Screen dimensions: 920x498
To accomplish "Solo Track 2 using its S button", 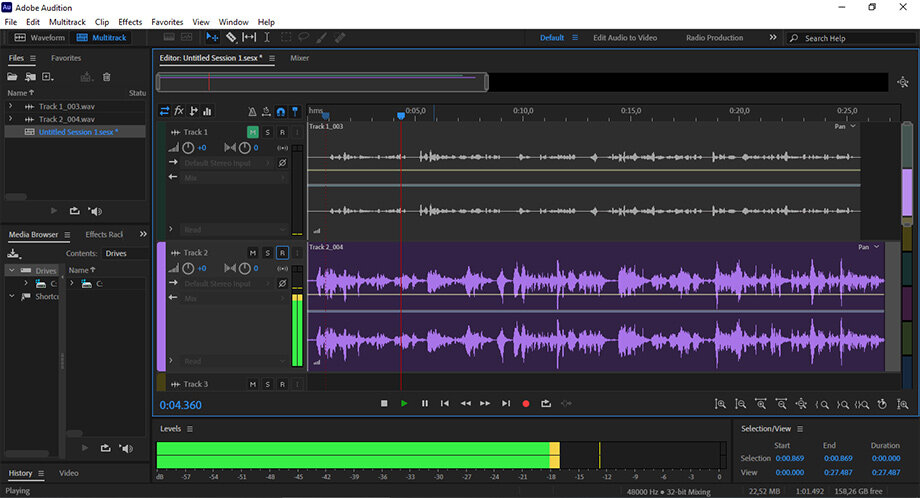I will [268, 253].
